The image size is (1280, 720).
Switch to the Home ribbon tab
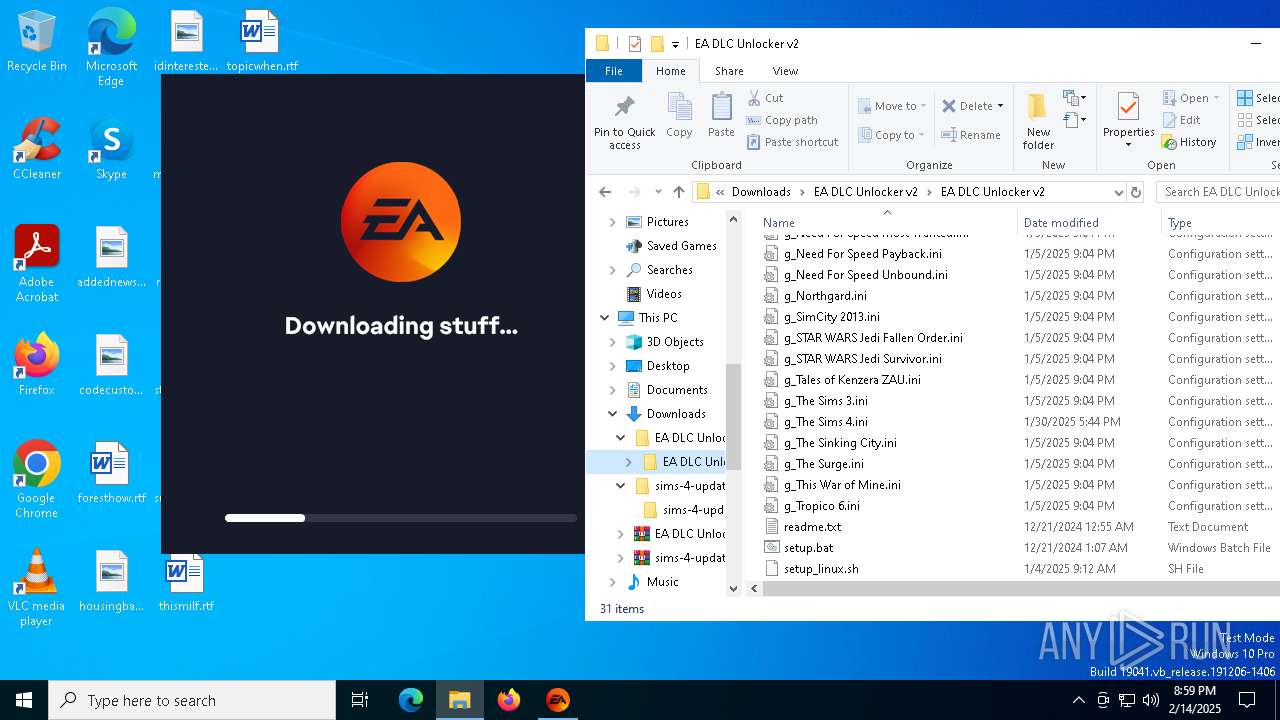(670, 71)
